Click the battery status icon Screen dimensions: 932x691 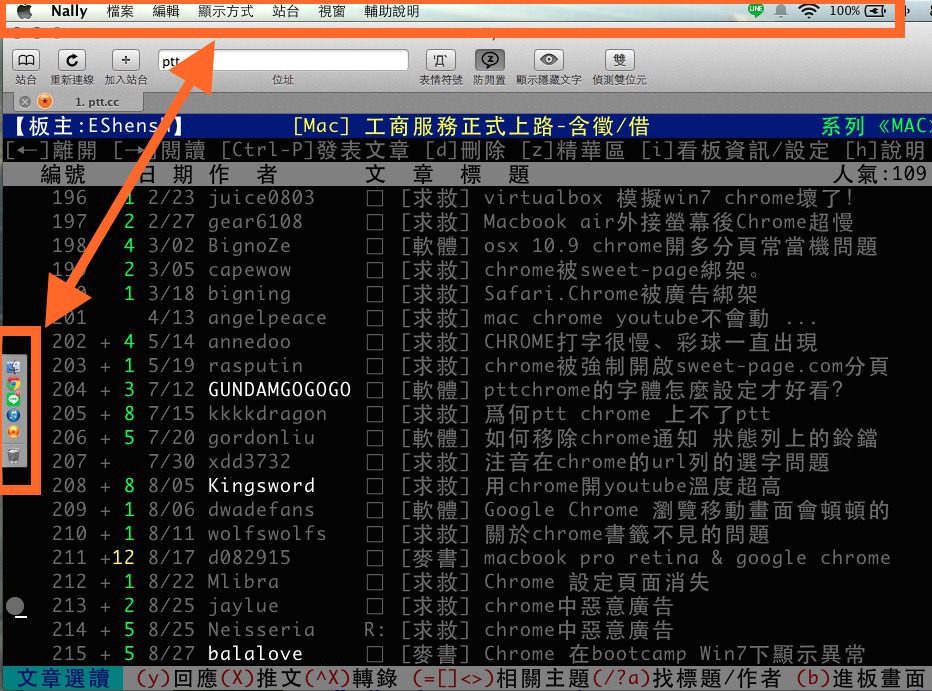[876, 11]
